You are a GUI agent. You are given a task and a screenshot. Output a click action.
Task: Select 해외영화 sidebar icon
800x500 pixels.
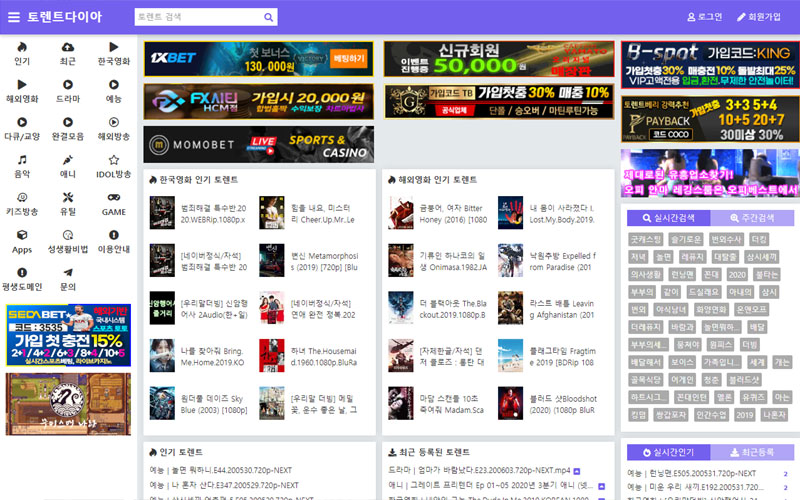pos(22,85)
